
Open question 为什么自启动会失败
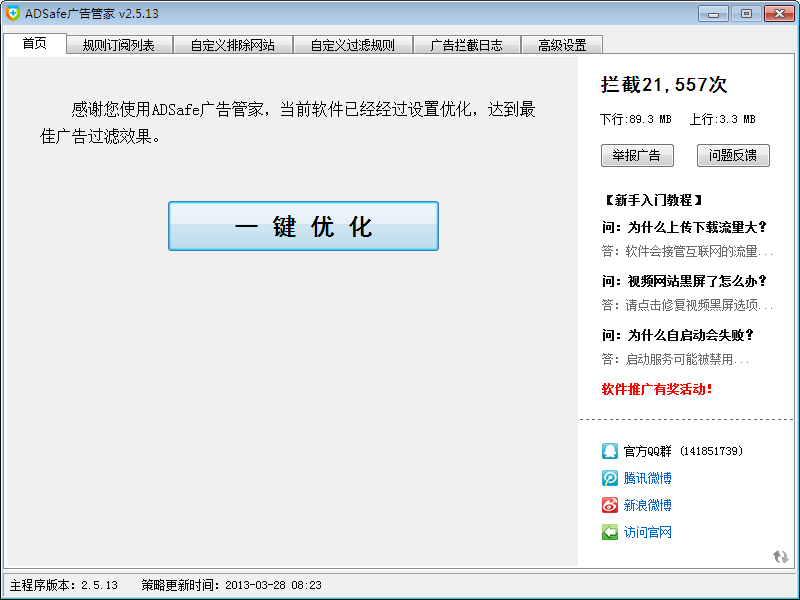coord(678,335)
